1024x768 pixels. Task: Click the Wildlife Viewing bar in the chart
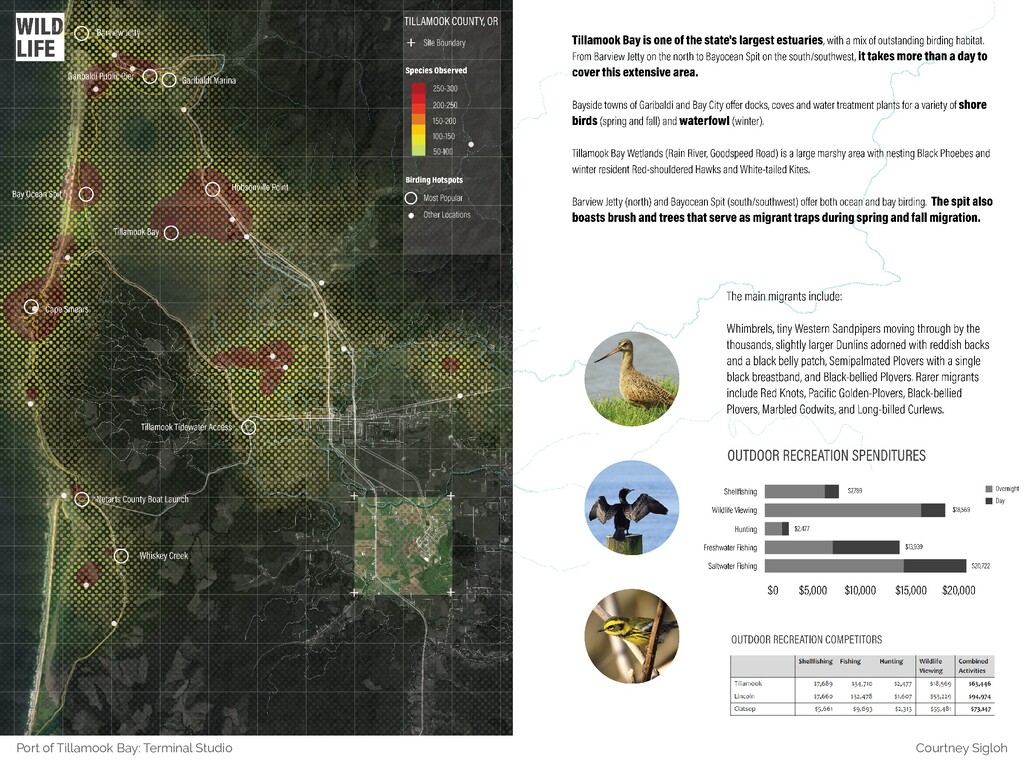pyautogui.click(x=855, y=510)
